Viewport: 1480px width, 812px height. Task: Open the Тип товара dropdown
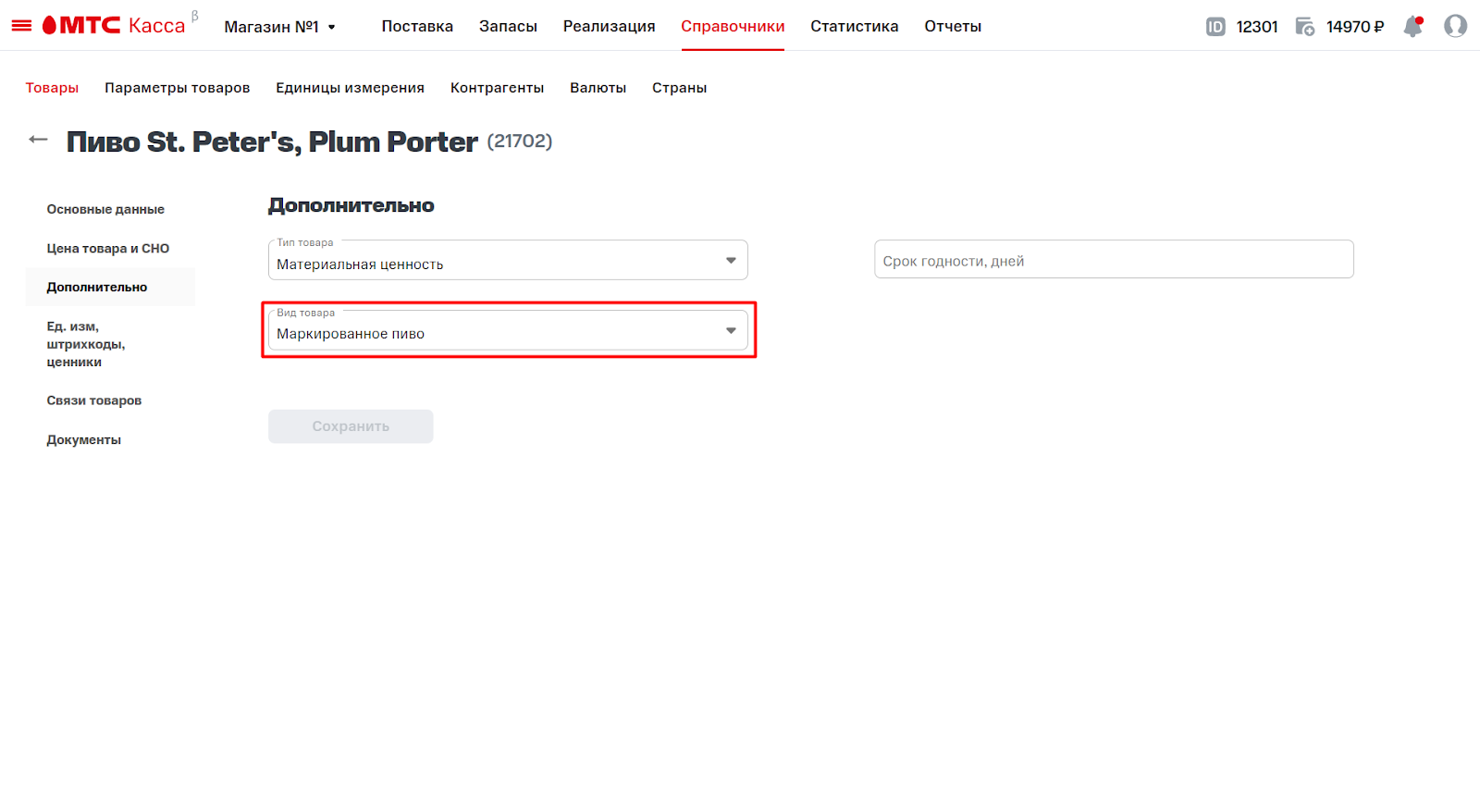[x=508, y=260]
